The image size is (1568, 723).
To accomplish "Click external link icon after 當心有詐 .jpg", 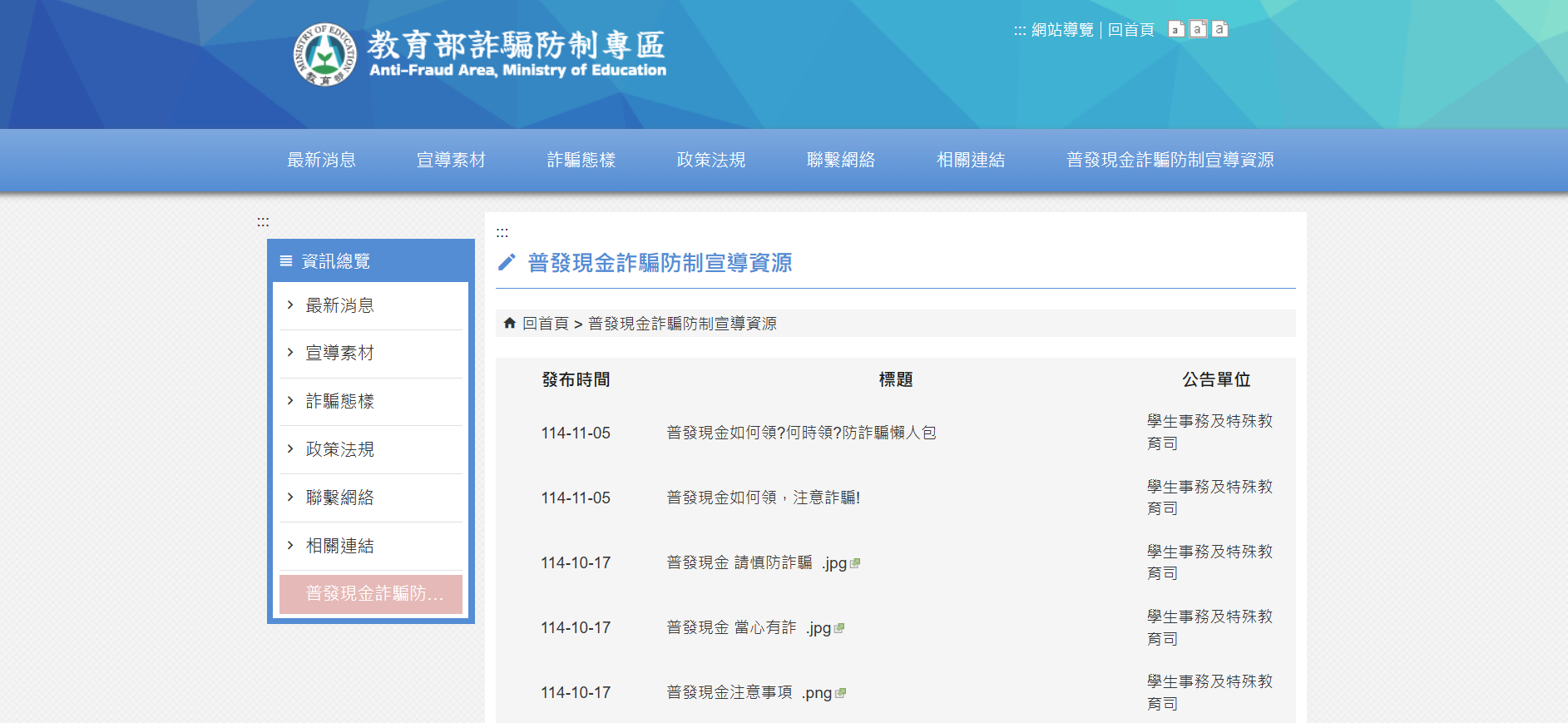I will tap(839, 628).
